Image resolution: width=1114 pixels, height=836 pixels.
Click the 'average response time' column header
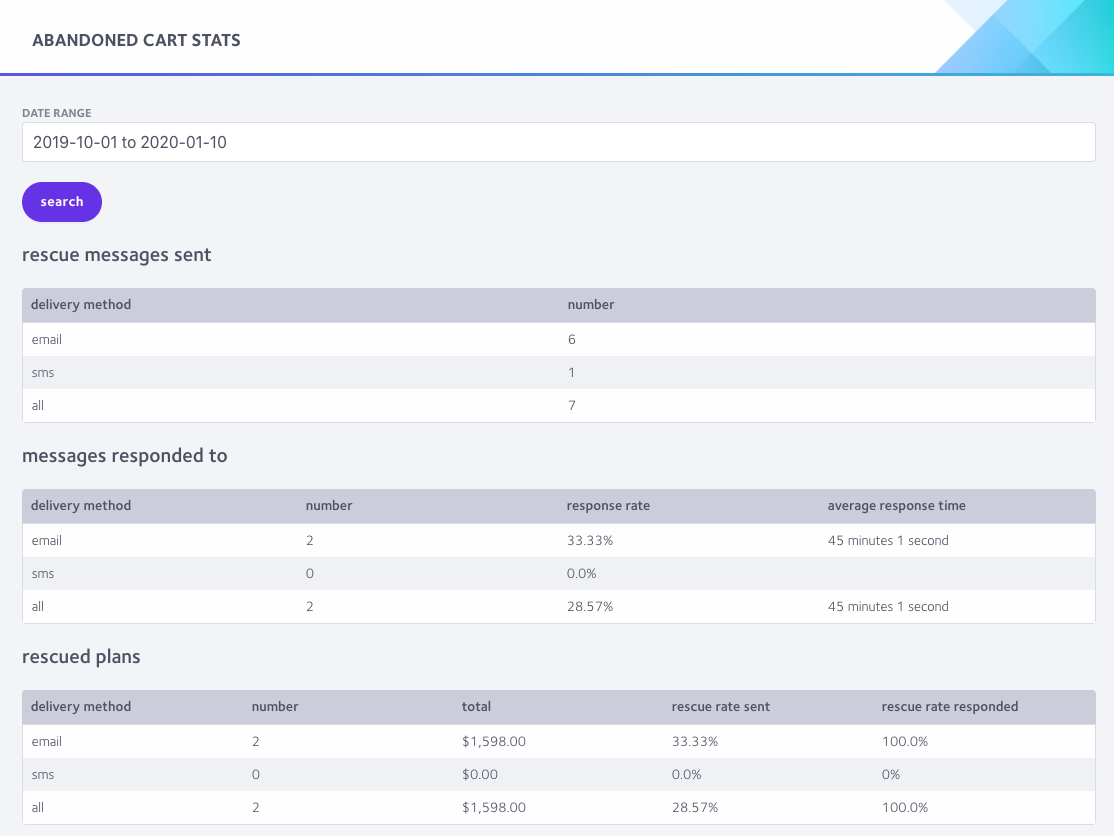(x=897, y=506)
